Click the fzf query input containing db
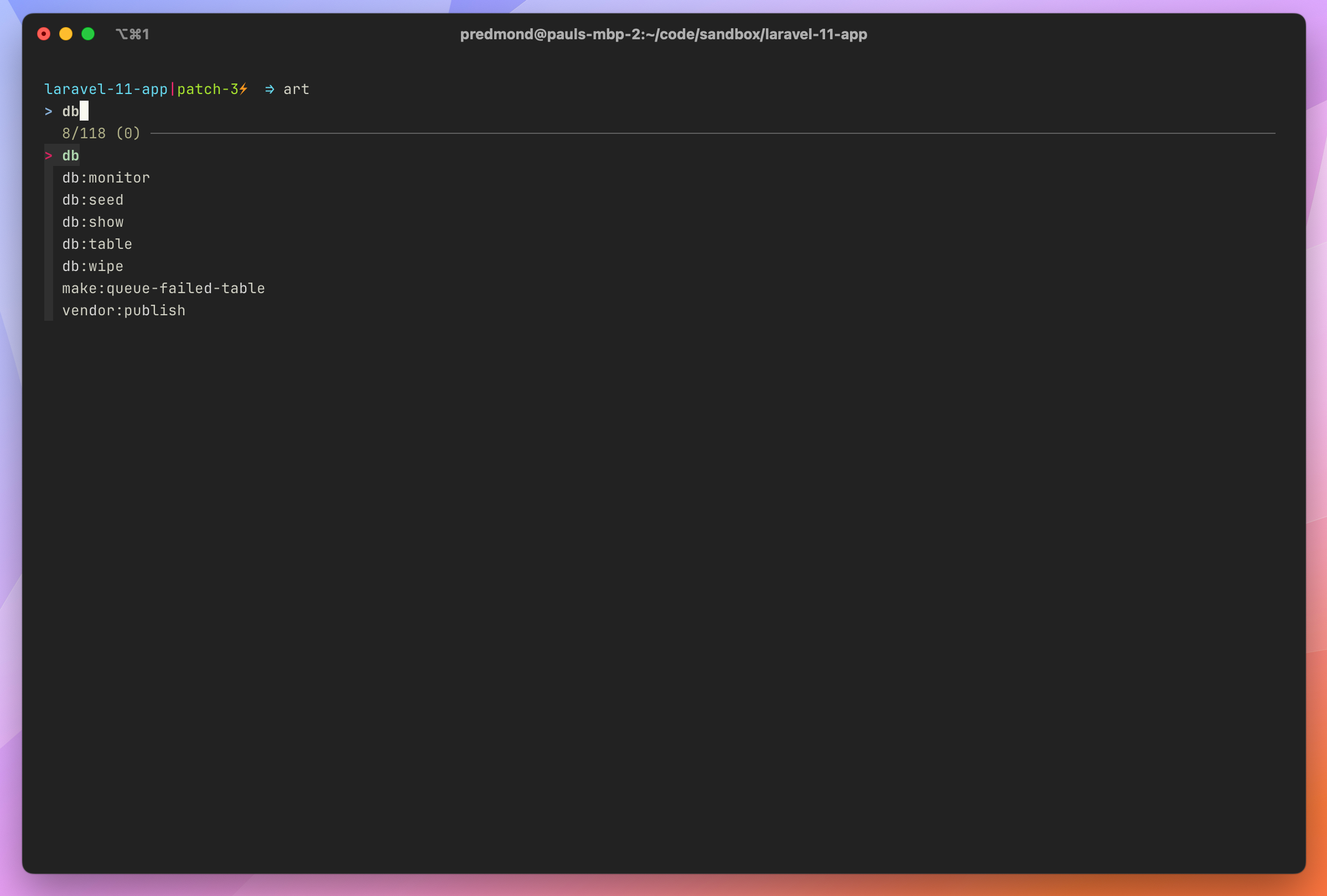The height and width of the screenshot is (896, 1327). (x=70, y=111)
